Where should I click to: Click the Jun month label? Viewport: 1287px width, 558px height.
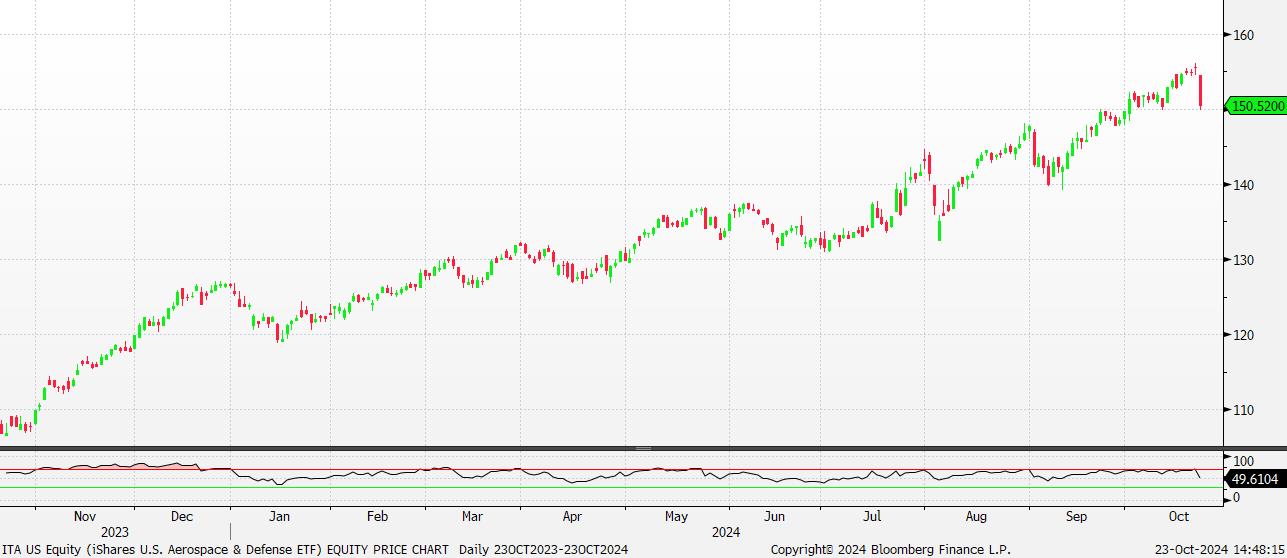[774, 517]
